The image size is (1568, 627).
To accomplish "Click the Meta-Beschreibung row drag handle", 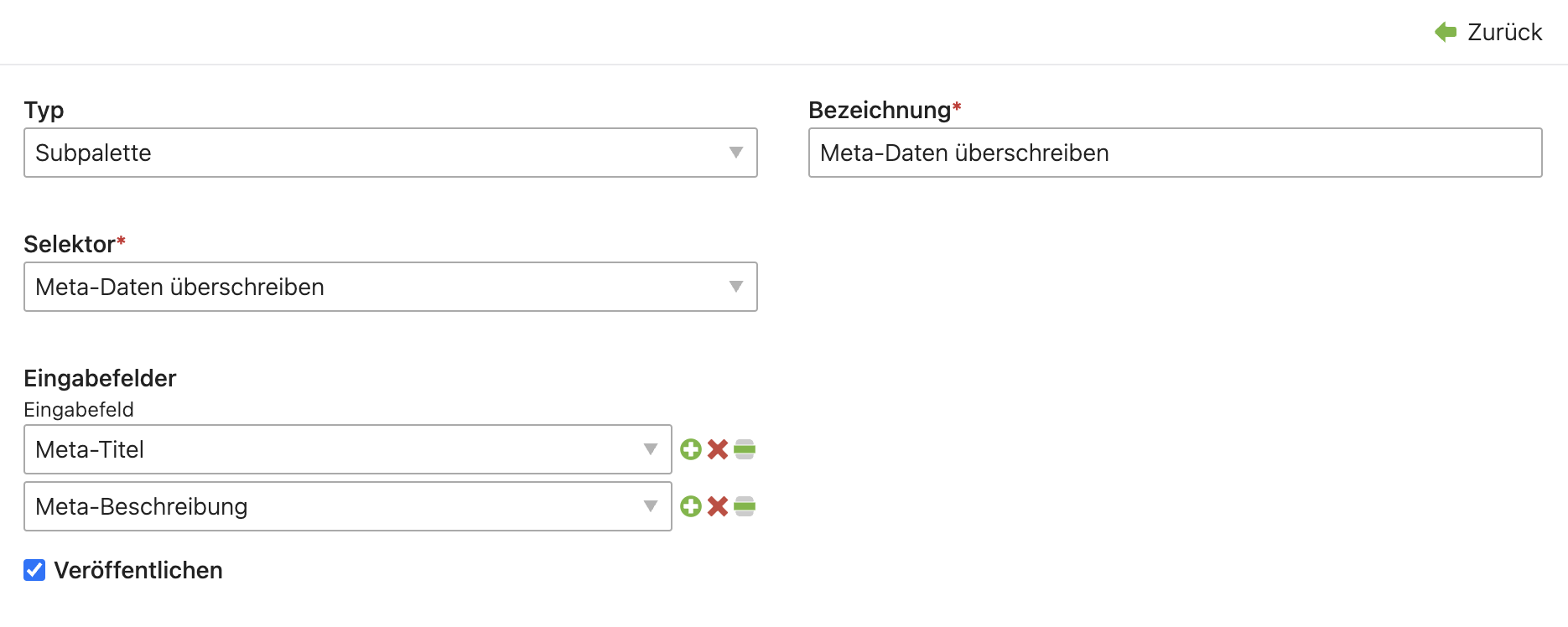I will click(x=745, y=506).
